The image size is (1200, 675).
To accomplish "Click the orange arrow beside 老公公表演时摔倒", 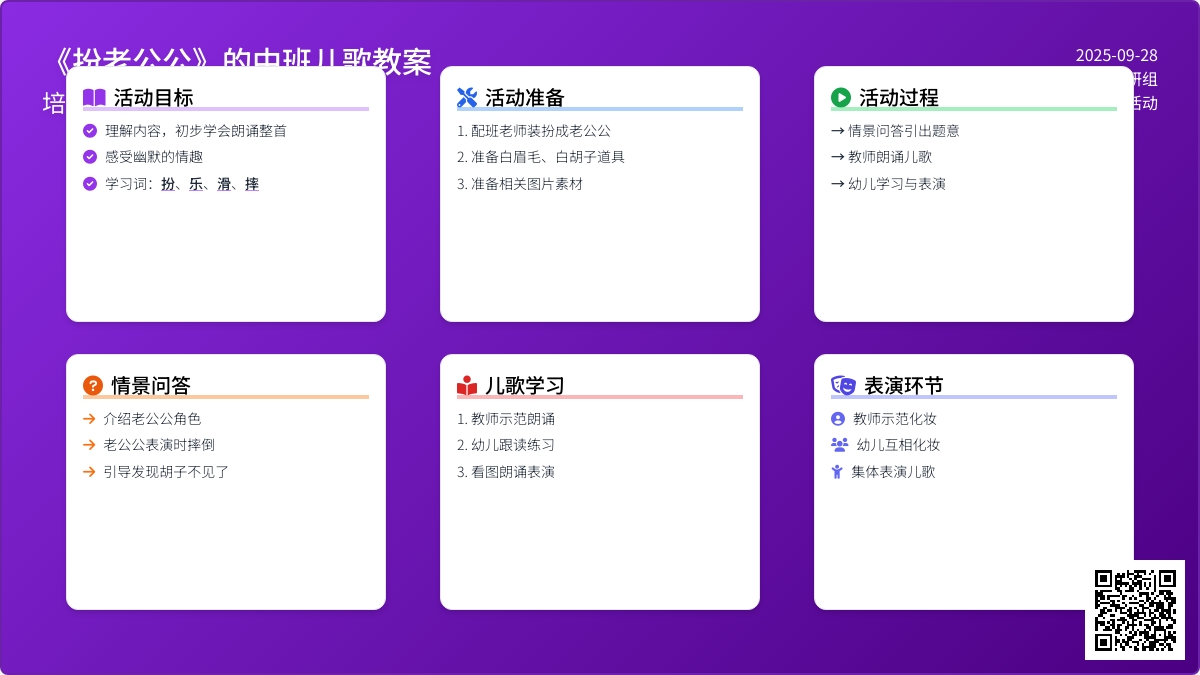I will pyautogui.click(x=90, y=445).
